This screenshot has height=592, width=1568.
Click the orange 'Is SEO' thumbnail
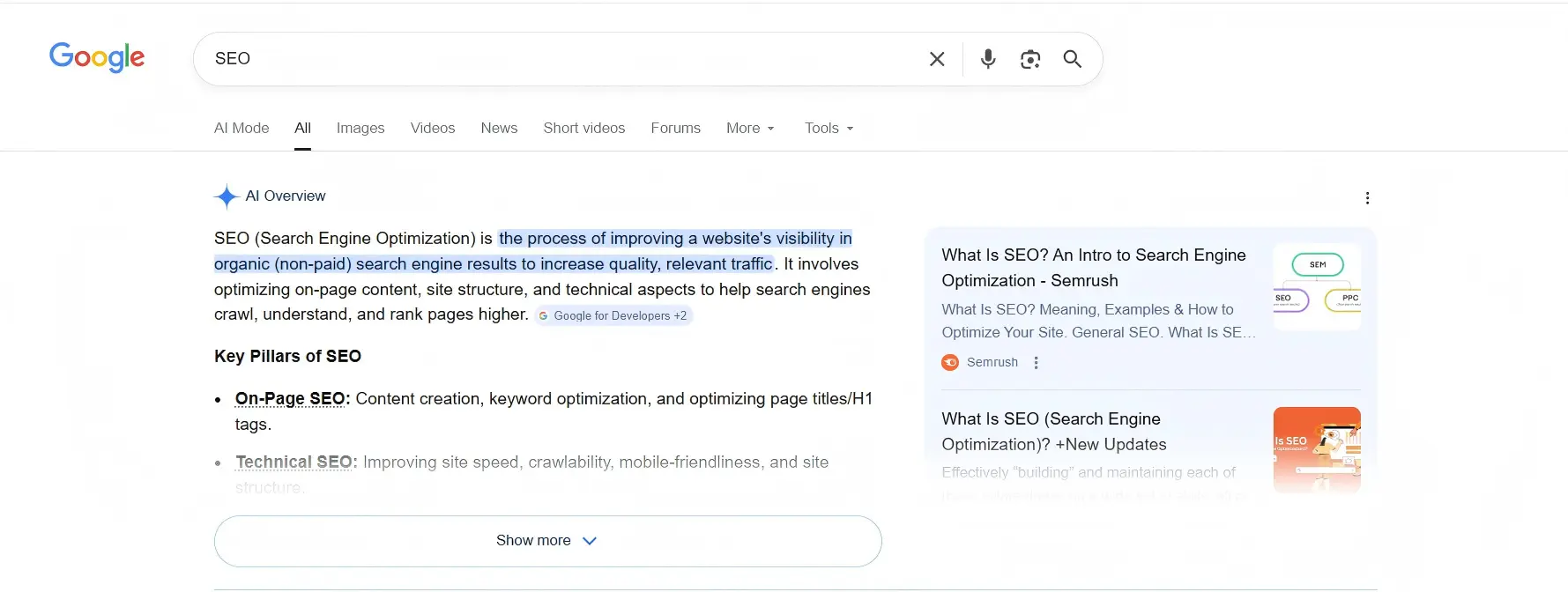(1317, 449)
